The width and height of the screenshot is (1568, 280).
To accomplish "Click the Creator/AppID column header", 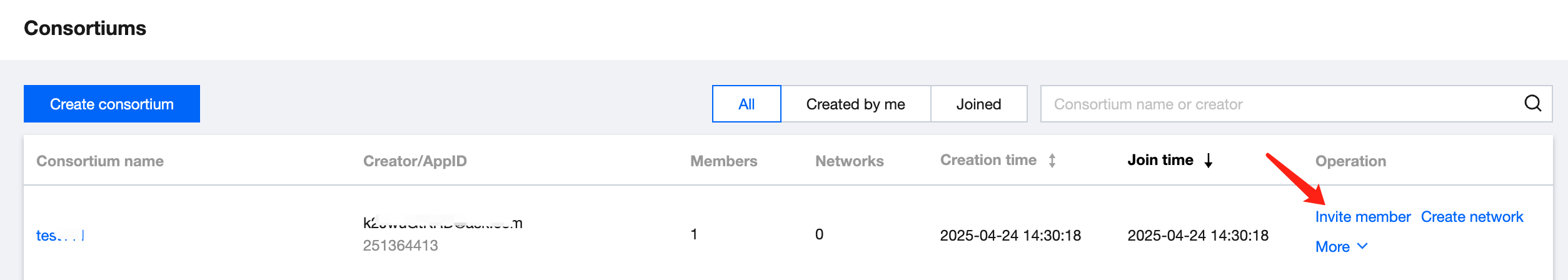I will point(415,161).
